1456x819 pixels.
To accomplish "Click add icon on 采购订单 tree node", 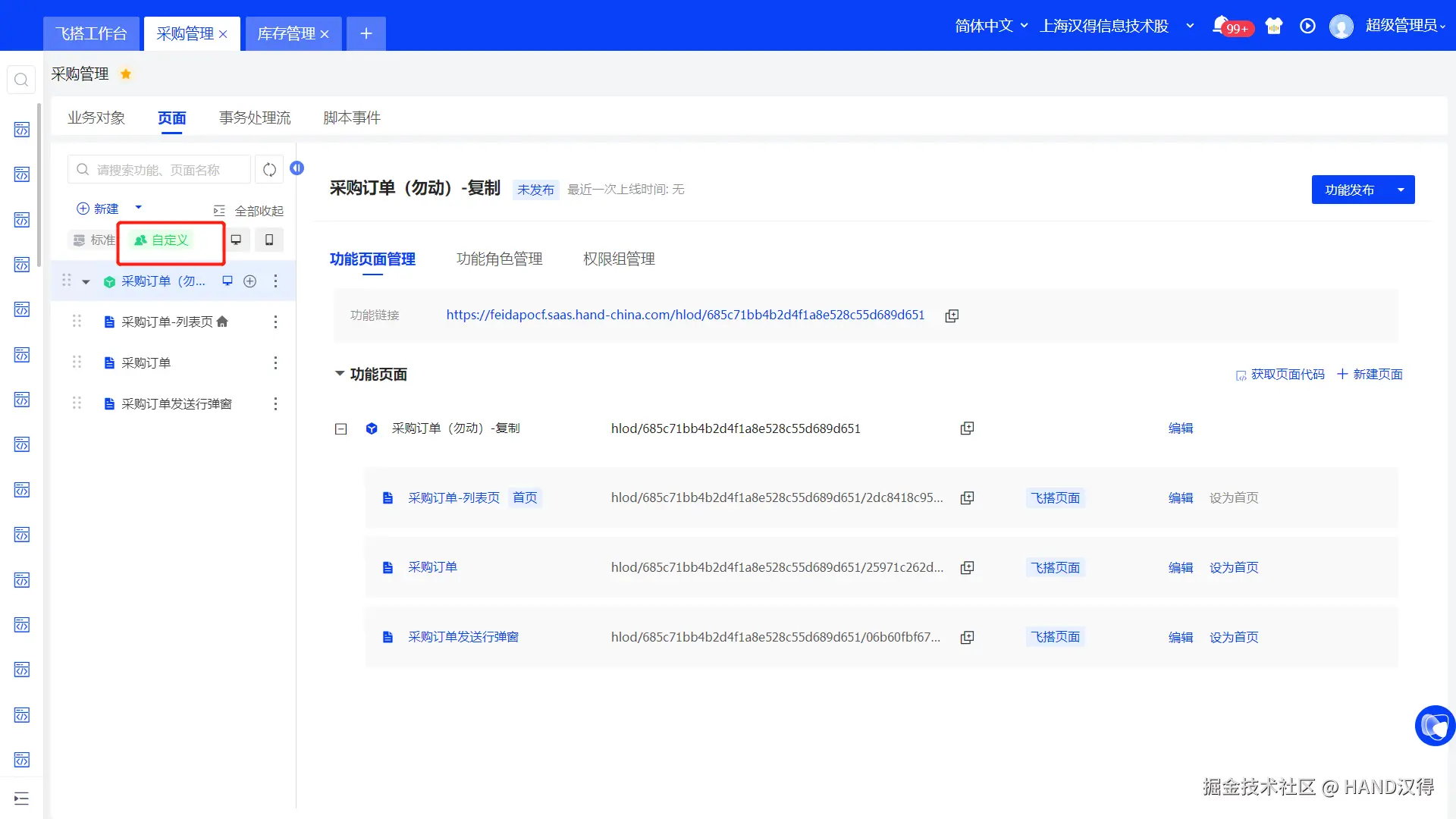I will click(x=249, y=281).
